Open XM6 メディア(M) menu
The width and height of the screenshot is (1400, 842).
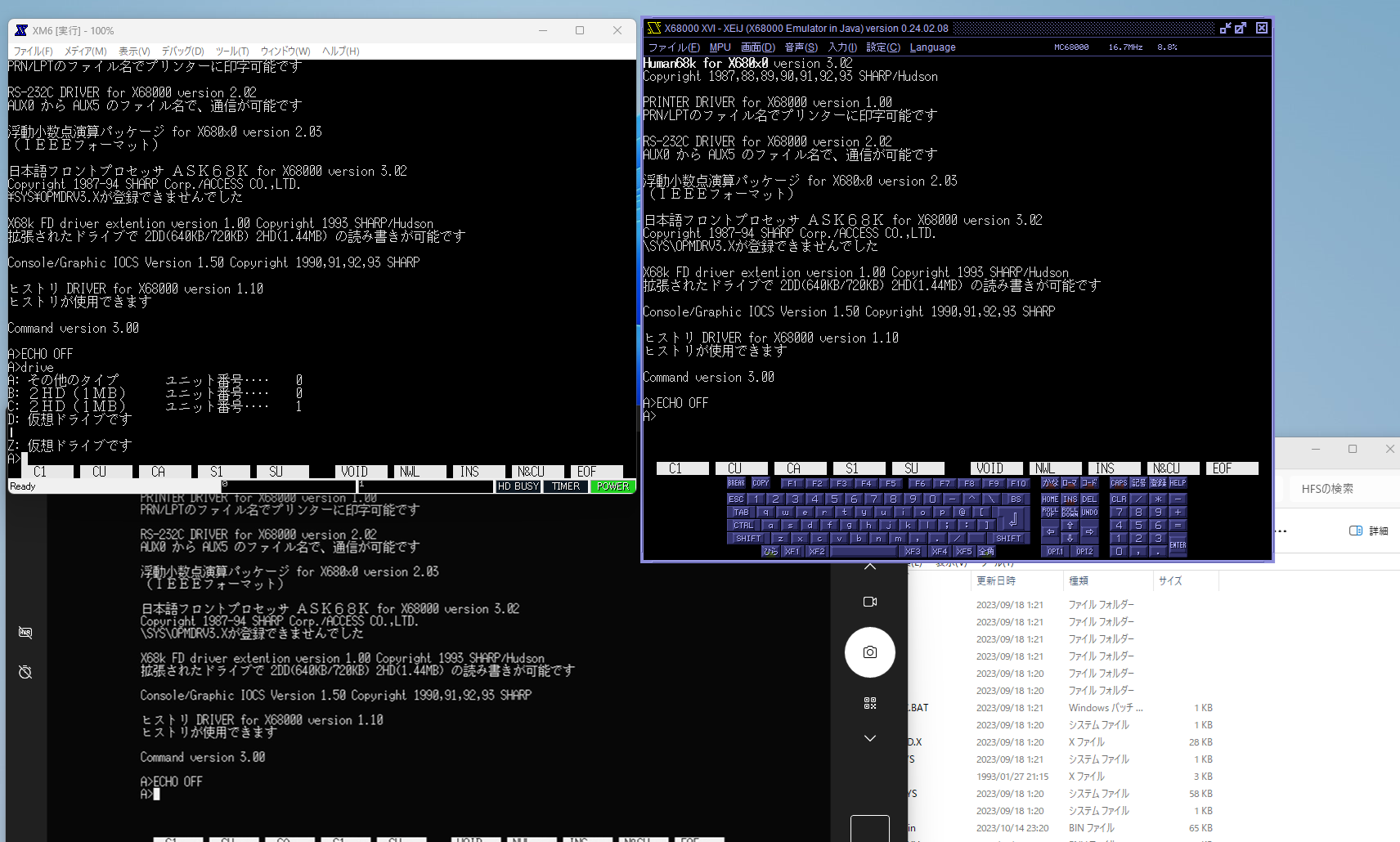pyautogui.click(x=86, y=51)
